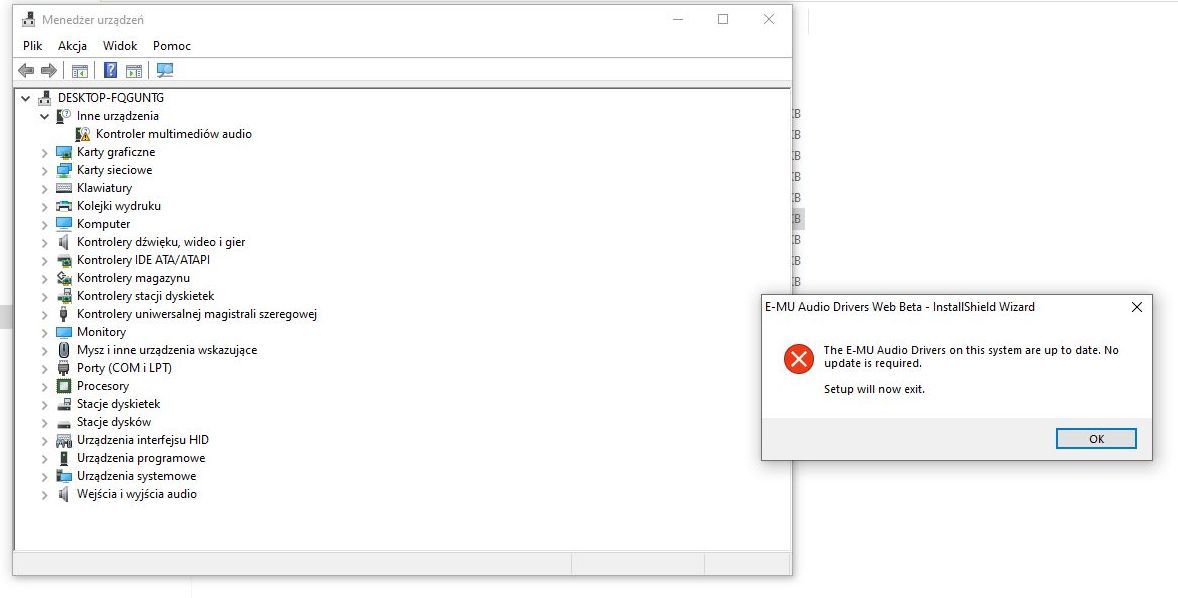Viewport: 1178px width, 598px height.
Task: Click the printer icon beside Kolejki wydruku
Action: point(62,205)
